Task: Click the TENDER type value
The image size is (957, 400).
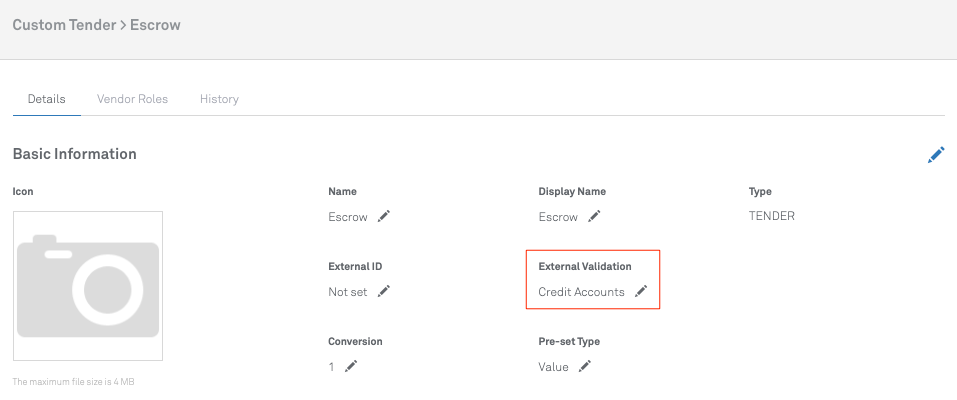Action: (772, 216)
